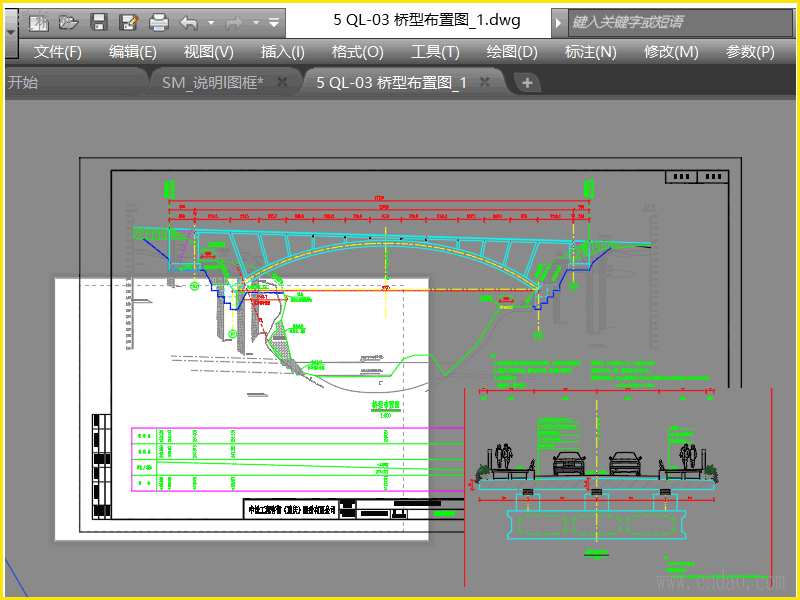
Task: Click the 桥型布置图 title label in drawing
Action: pos(386,405)
